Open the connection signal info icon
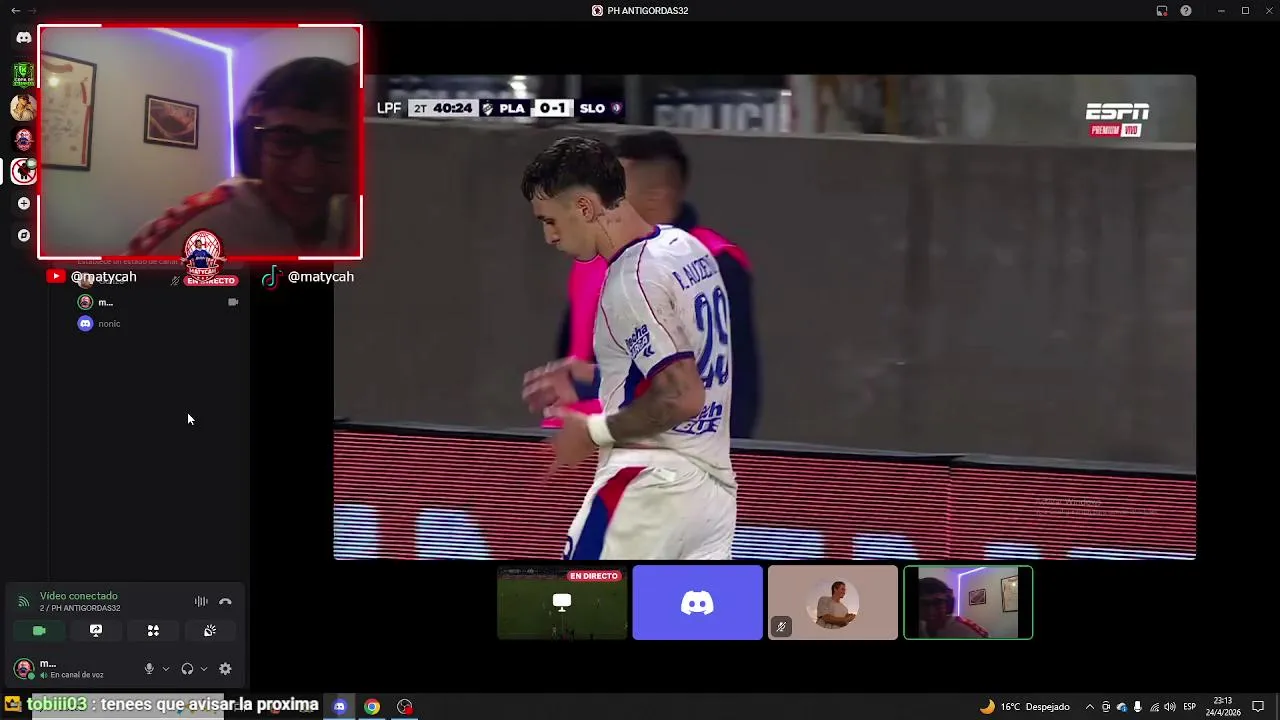 point(24,601)
